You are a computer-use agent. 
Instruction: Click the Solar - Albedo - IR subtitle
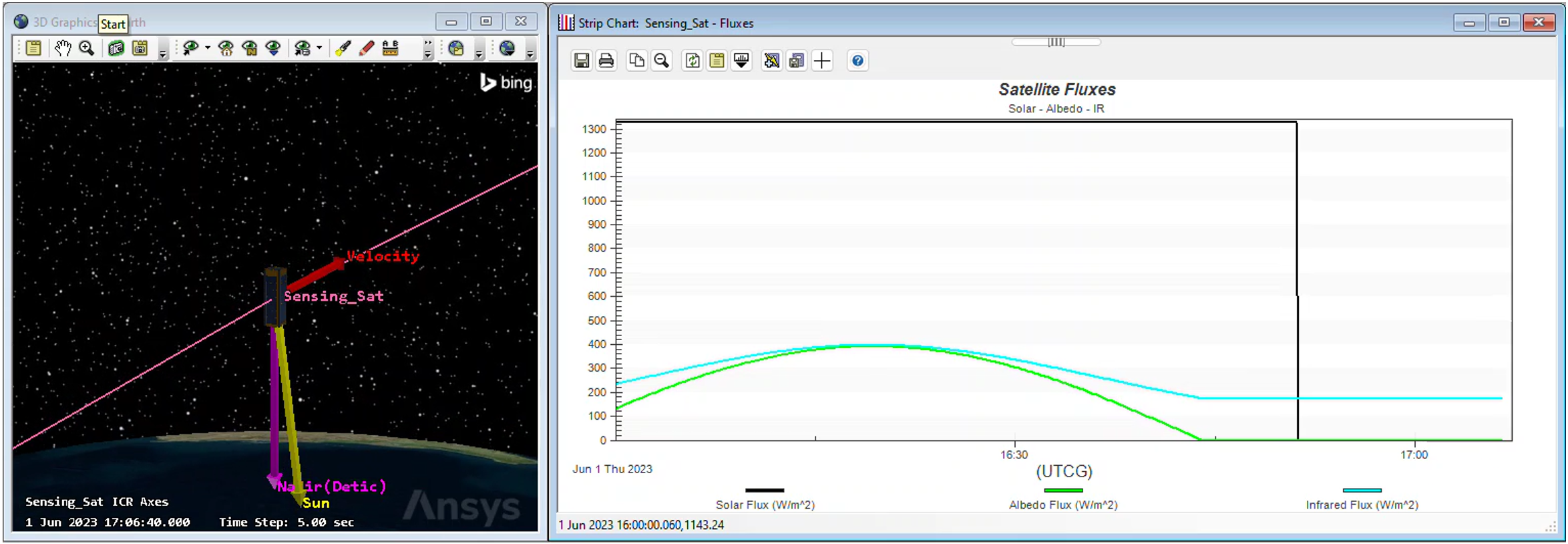(x=1056, y=109)
